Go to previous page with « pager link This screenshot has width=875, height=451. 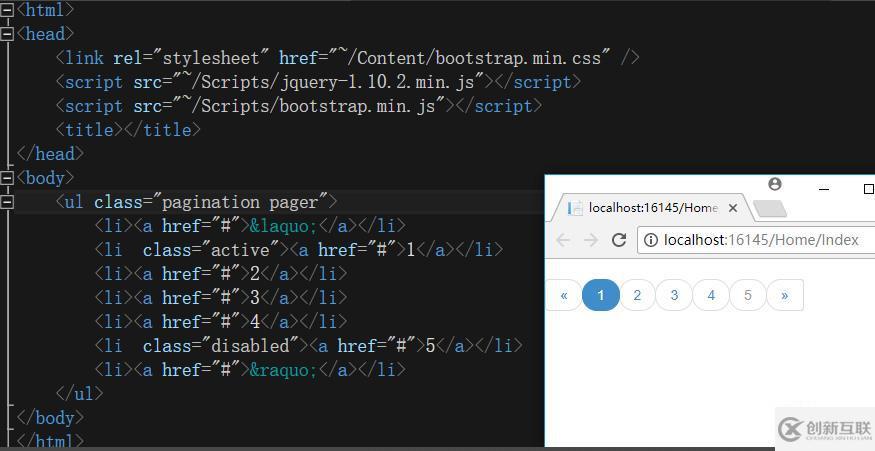point(564,295)
